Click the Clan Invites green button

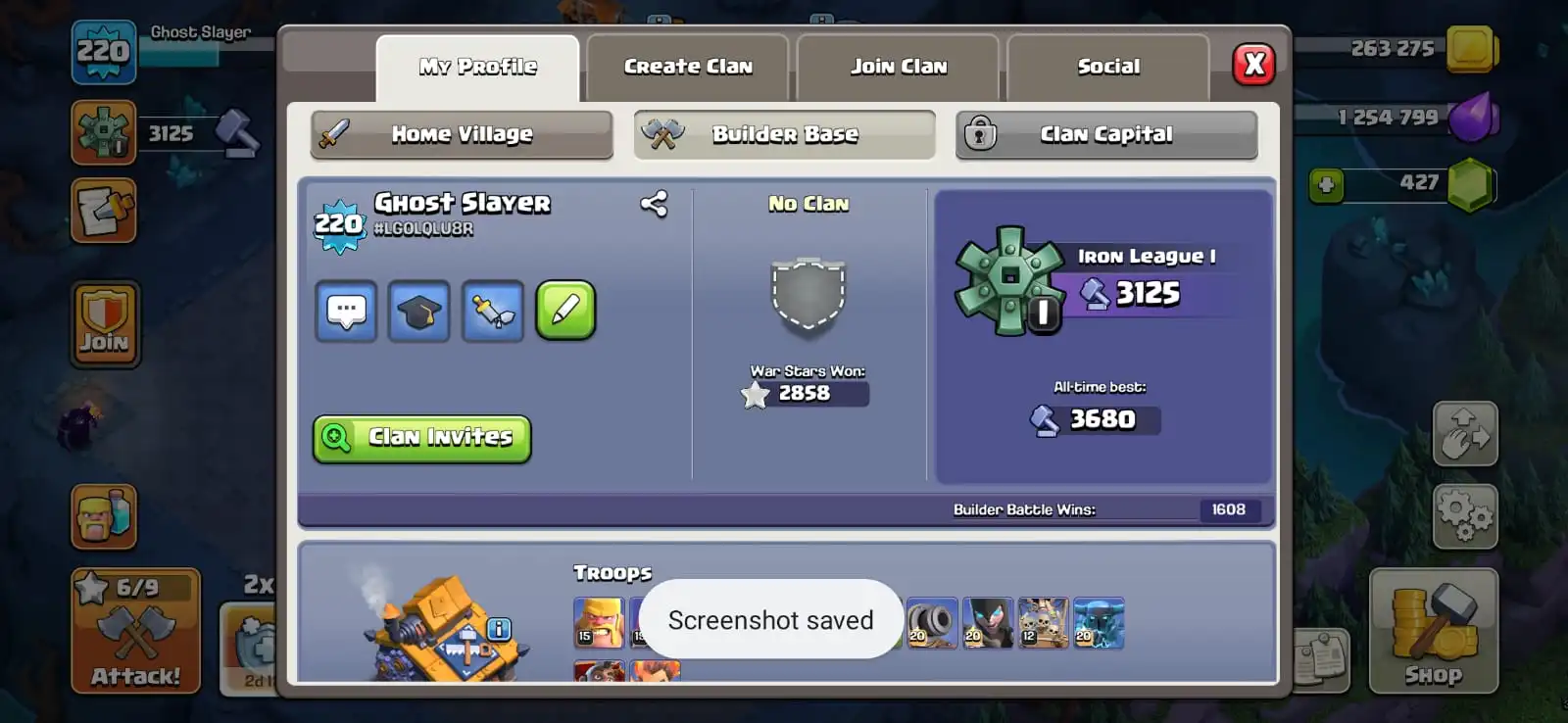point(421,438)
